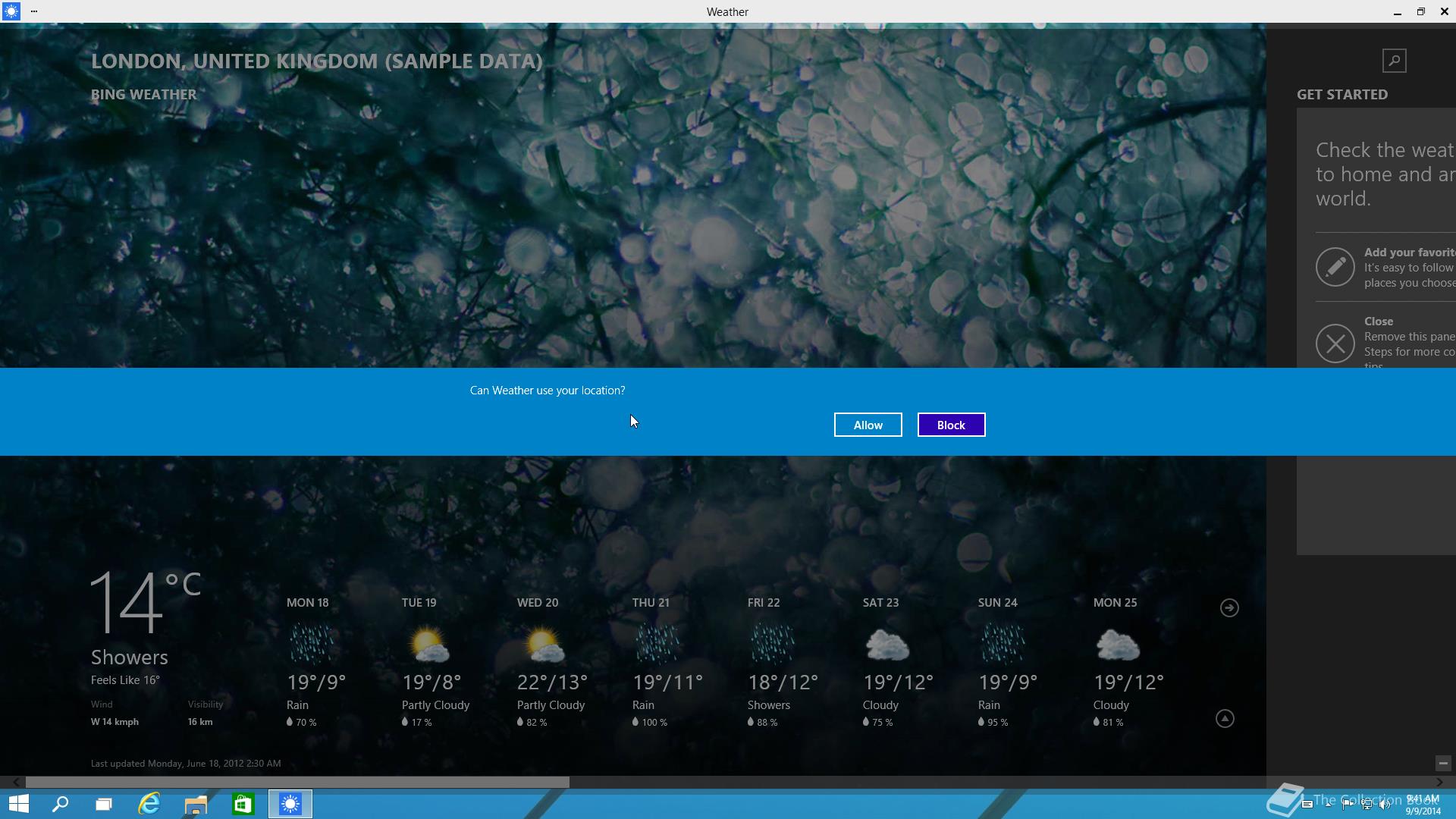Click the SAT 23 cloudy weather icon
1456x819 pixels.
pos(887,645)
